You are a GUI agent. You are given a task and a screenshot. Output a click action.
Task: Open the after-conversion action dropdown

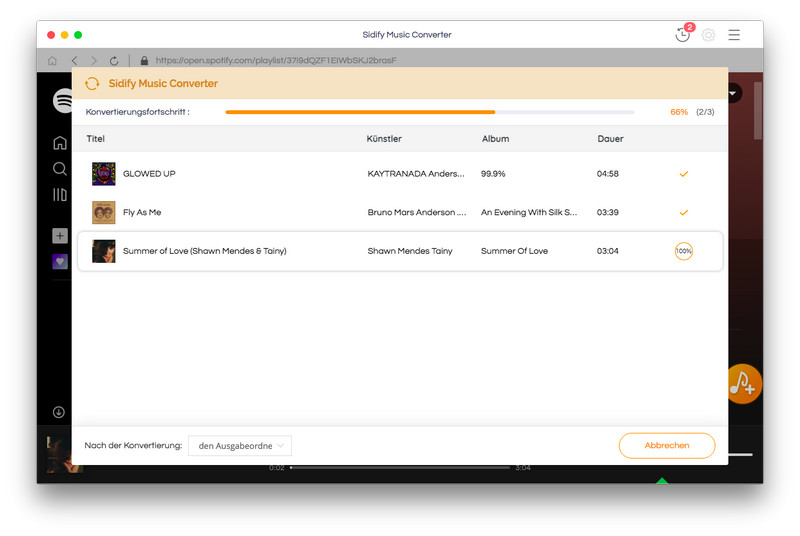pos(240,446)
